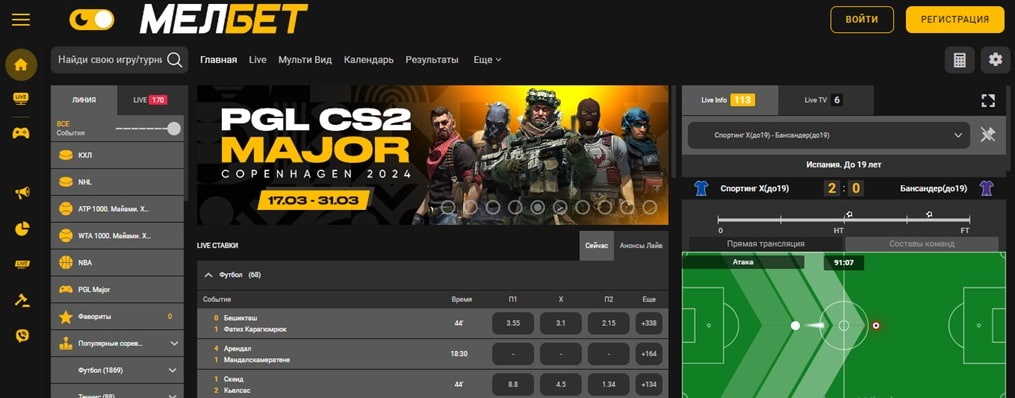Select КХЛ in the sports list

[117, 155]
